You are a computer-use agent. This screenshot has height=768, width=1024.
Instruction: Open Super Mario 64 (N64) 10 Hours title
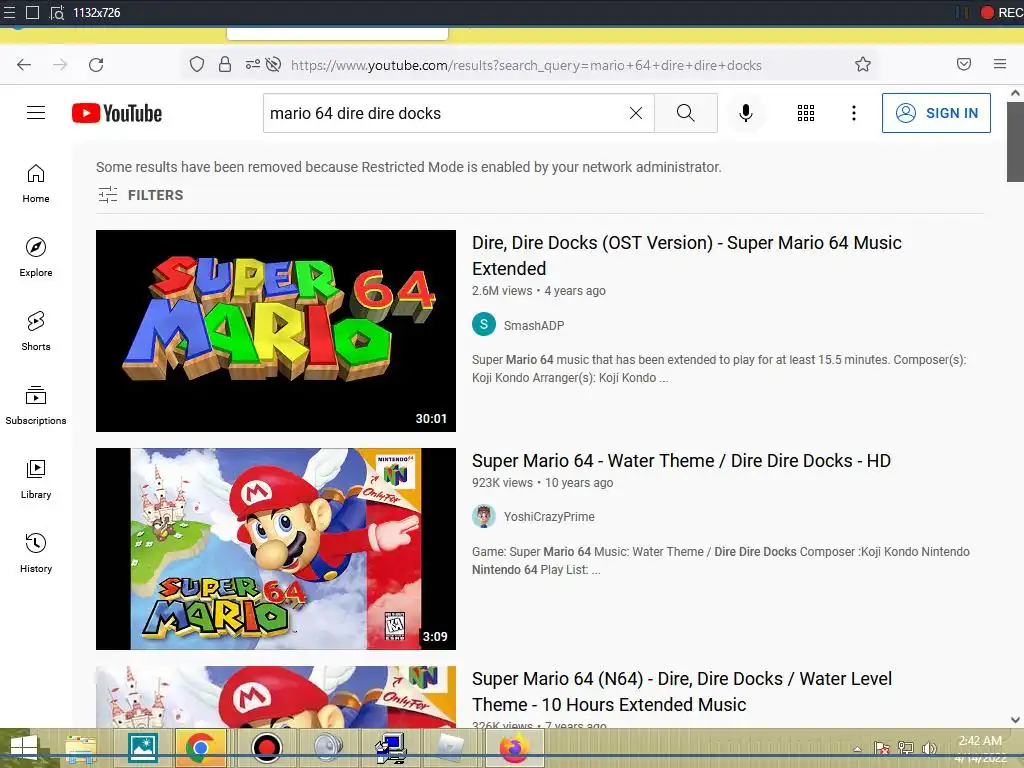coord(682,692)
